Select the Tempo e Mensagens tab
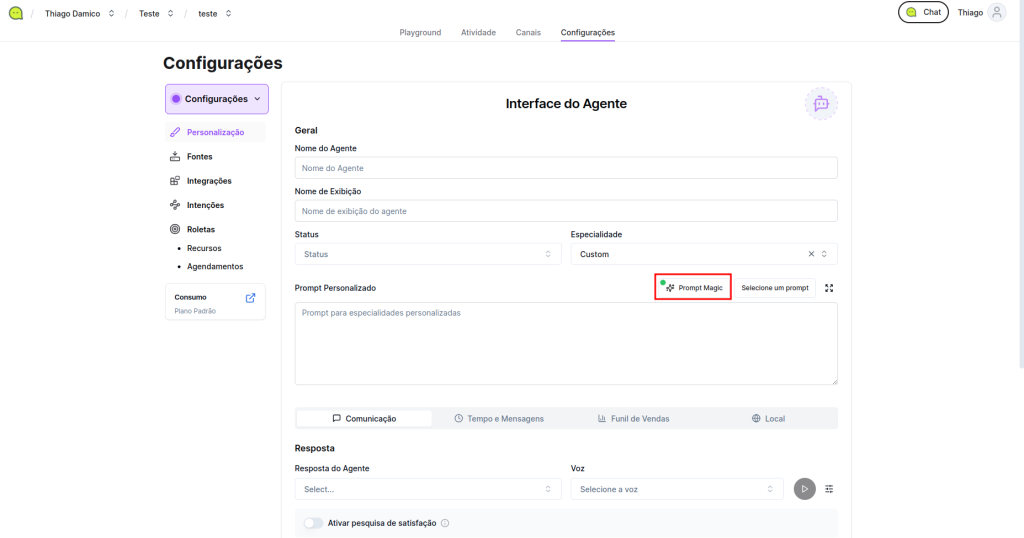The width and height of the screenshot is (1024, 538). tap(499, 418)
